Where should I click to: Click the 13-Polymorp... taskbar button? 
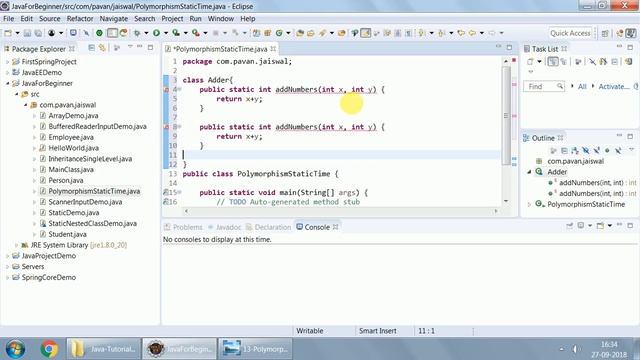click(x=256, y=349)
